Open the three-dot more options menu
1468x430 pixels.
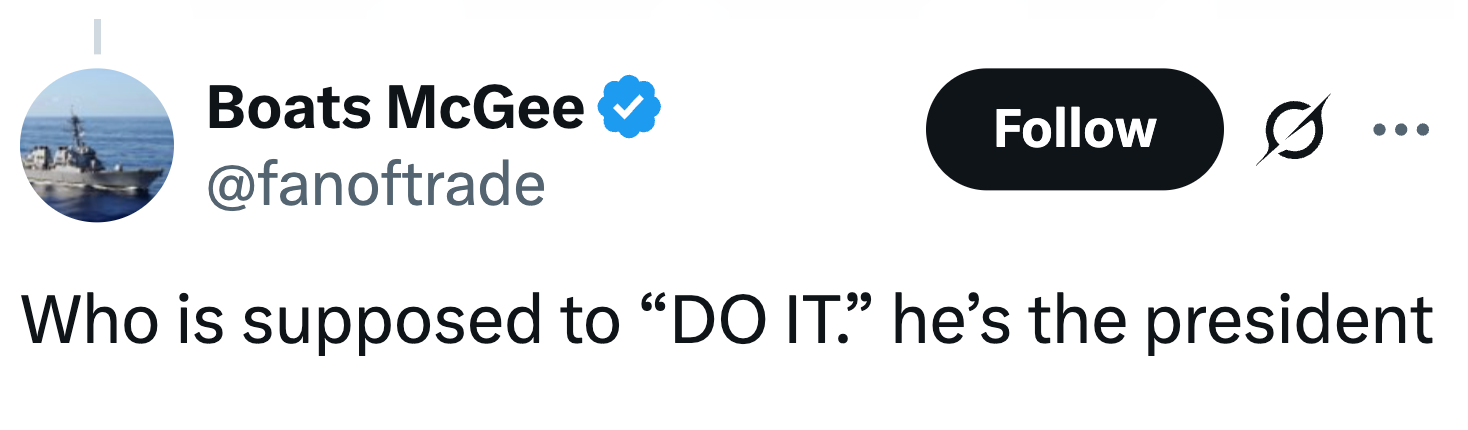coord(1400,129)
